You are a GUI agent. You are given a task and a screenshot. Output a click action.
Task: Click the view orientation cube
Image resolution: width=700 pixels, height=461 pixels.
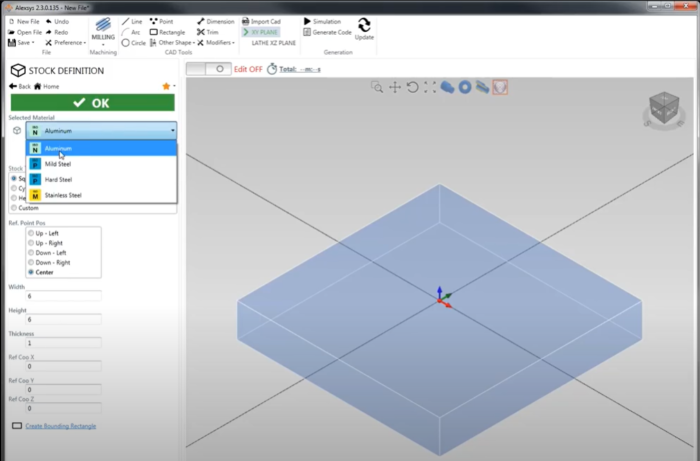pyautogui.click(x=661, y=108)
